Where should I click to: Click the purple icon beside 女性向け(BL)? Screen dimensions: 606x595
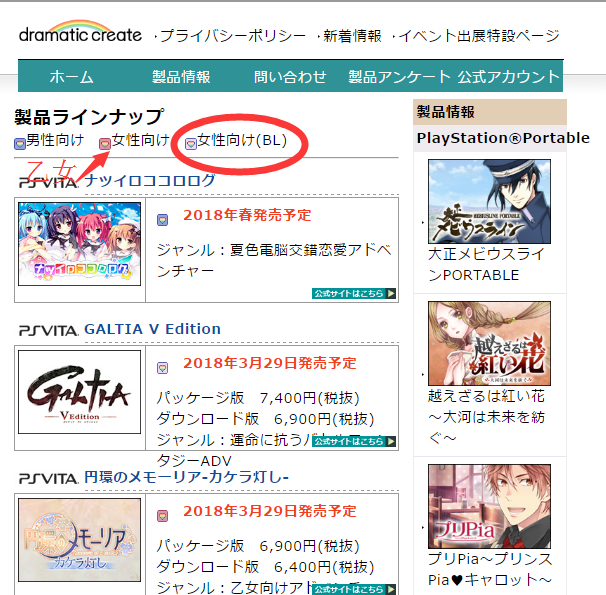pyautogui.click(x=191, y=144)
